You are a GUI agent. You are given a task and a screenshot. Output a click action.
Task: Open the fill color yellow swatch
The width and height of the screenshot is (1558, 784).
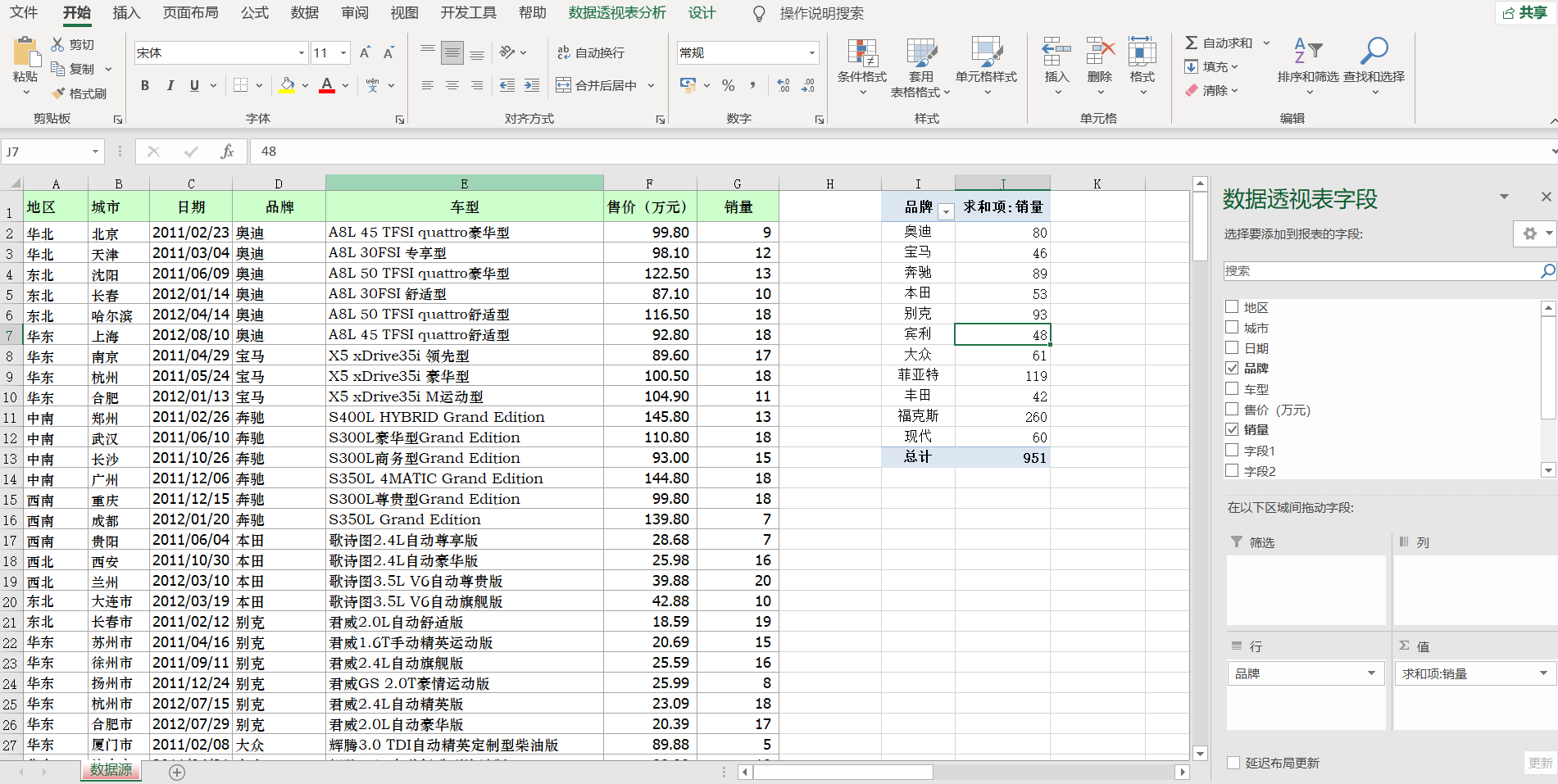pyautogui.click(x=287, y=85)
